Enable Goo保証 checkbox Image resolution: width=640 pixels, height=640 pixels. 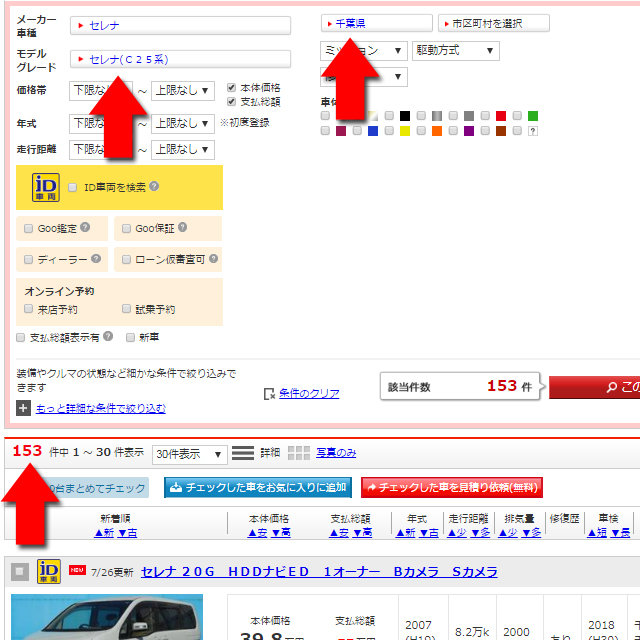tap(126, 228)
